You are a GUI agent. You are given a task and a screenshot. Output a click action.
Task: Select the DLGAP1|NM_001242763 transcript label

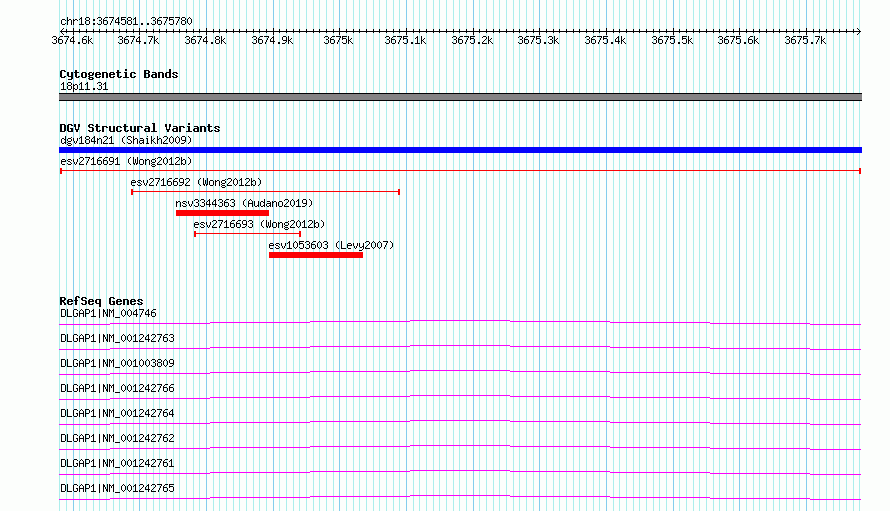(x=117, y=338)
